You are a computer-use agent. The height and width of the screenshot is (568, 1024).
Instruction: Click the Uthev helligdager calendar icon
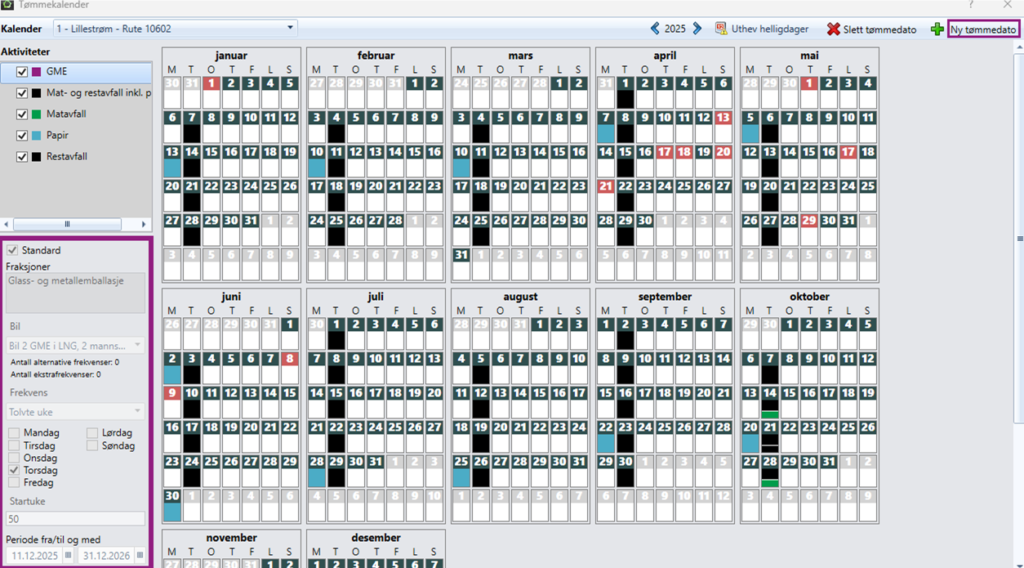point(721,29)
